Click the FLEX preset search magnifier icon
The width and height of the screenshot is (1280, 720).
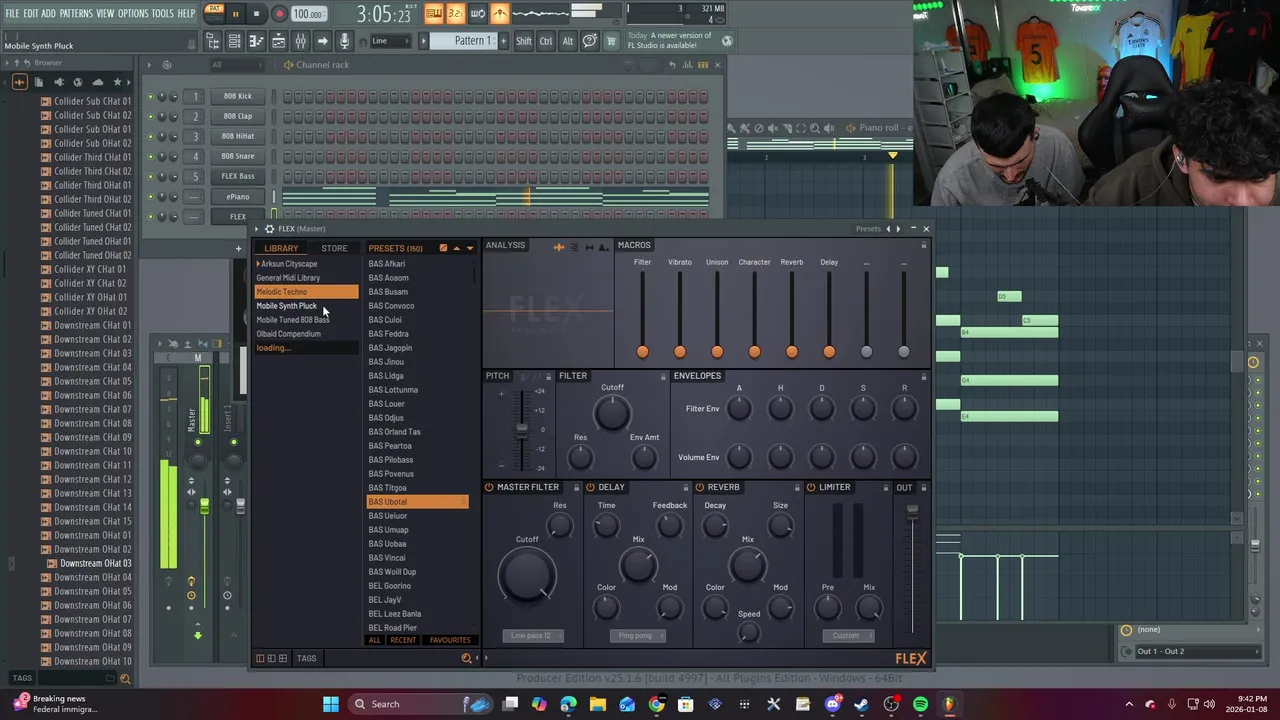466,658
